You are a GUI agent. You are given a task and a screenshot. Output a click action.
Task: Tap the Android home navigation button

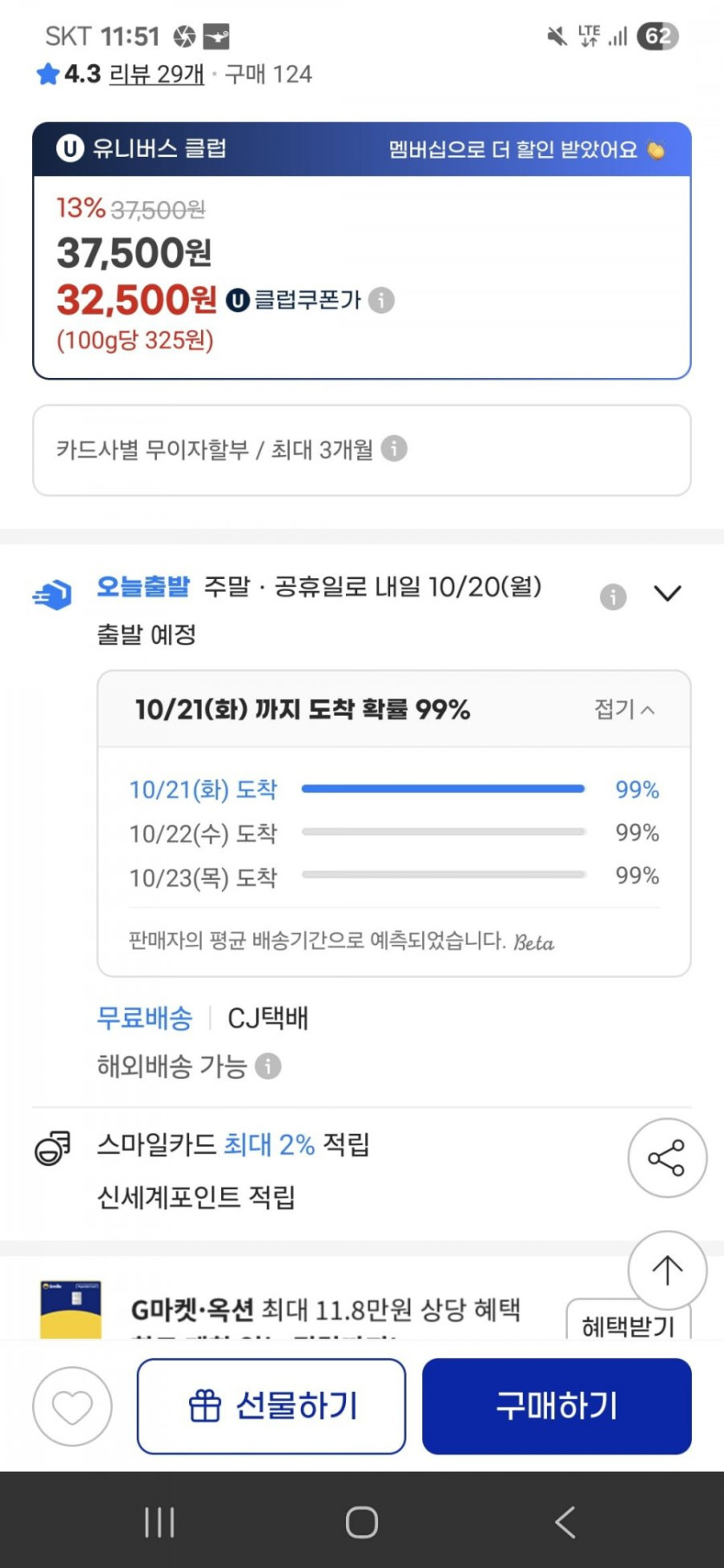(x=362, y=1522)
